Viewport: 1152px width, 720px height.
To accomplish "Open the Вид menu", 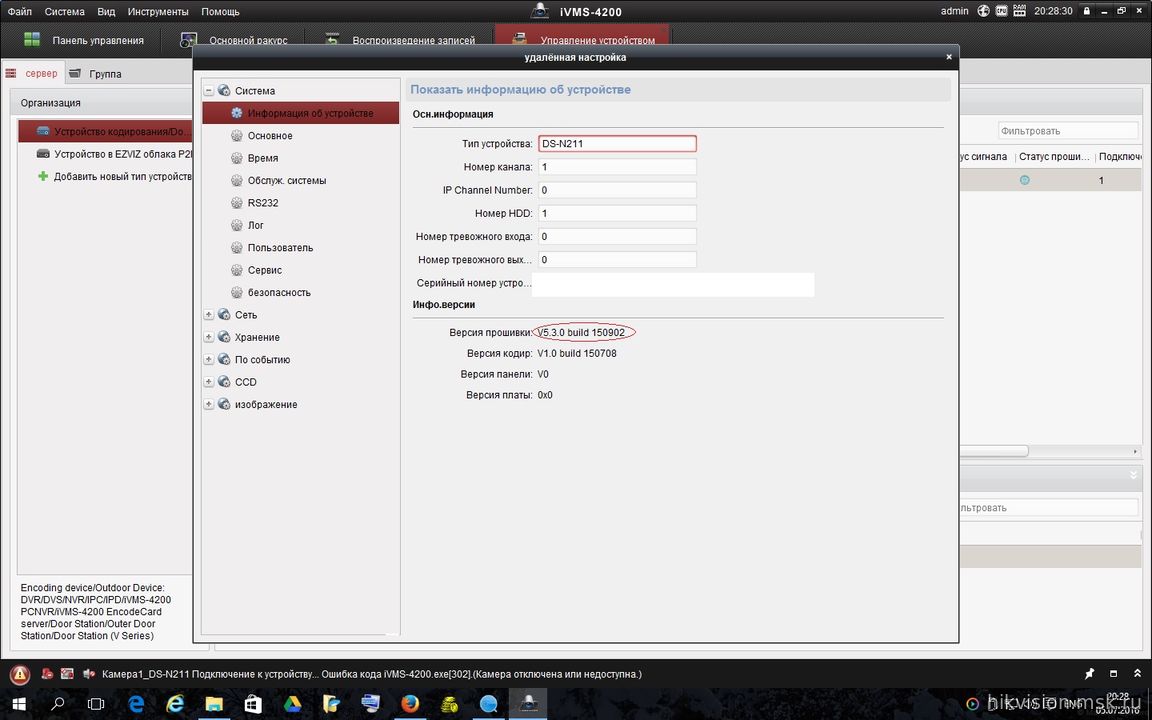I will 107,11.
